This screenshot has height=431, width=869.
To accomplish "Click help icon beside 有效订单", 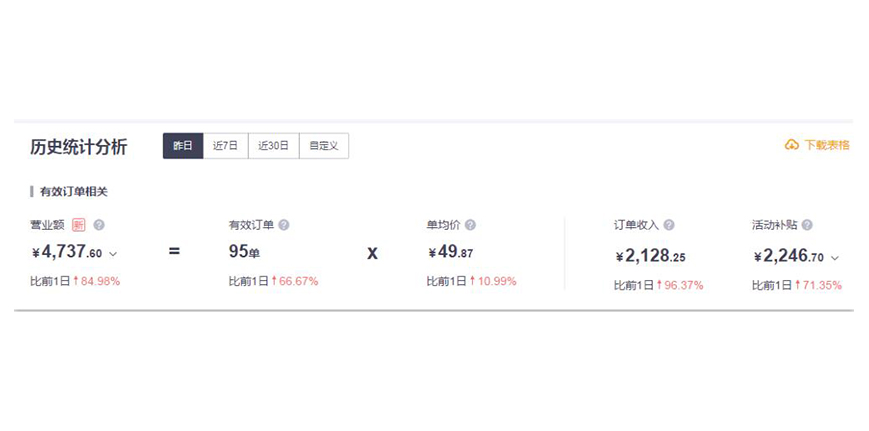I will click(x=284, y=225).
